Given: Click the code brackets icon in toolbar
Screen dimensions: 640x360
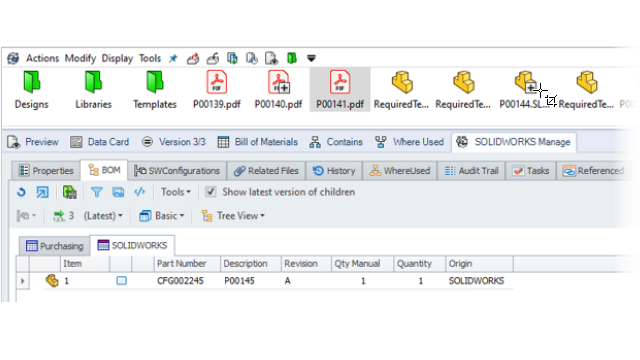Looking at the screenshot, I should pyautogui.click(x=140, y=192).
